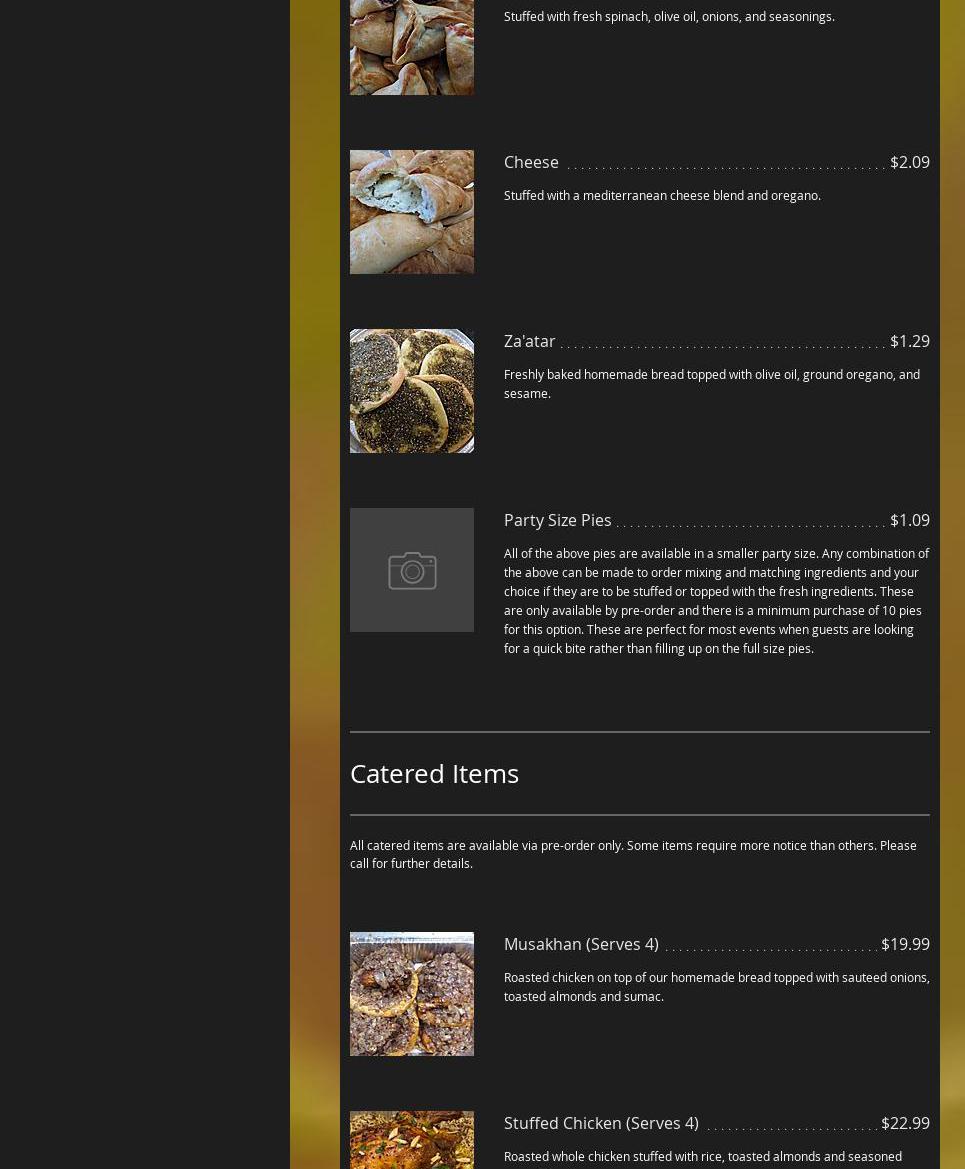Click the Za'atar description about olive oil
The image size is (965, 1169).
(x=711, y=384)
